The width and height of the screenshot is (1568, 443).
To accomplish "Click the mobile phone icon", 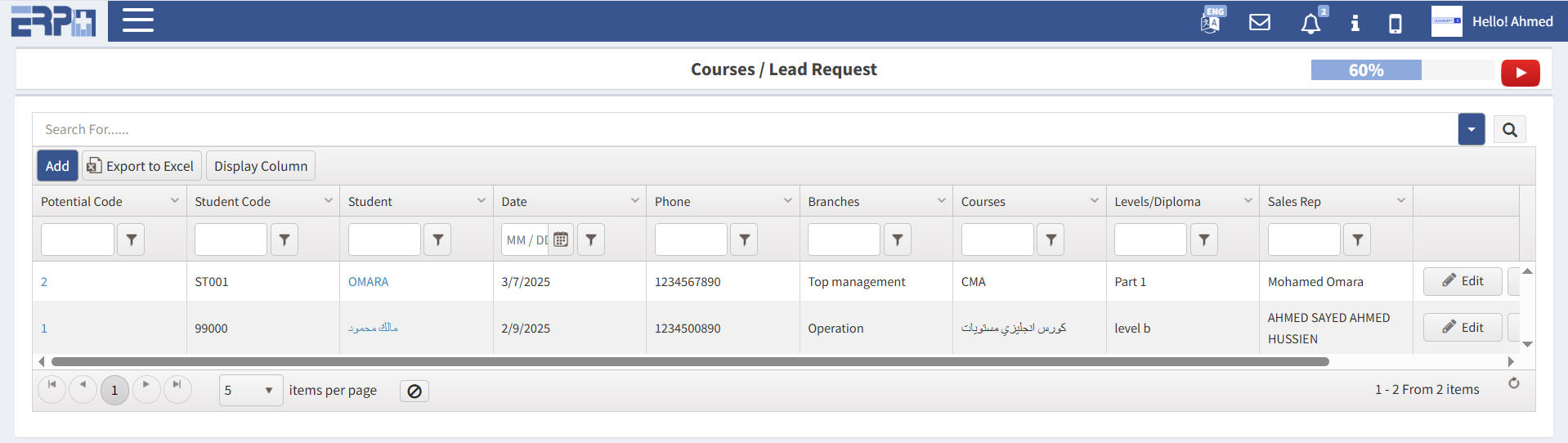I will pyautogui.click(x=1396, y=23).
